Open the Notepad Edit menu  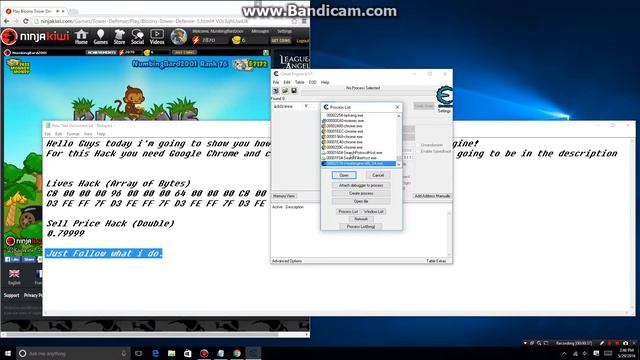(59, 134)
